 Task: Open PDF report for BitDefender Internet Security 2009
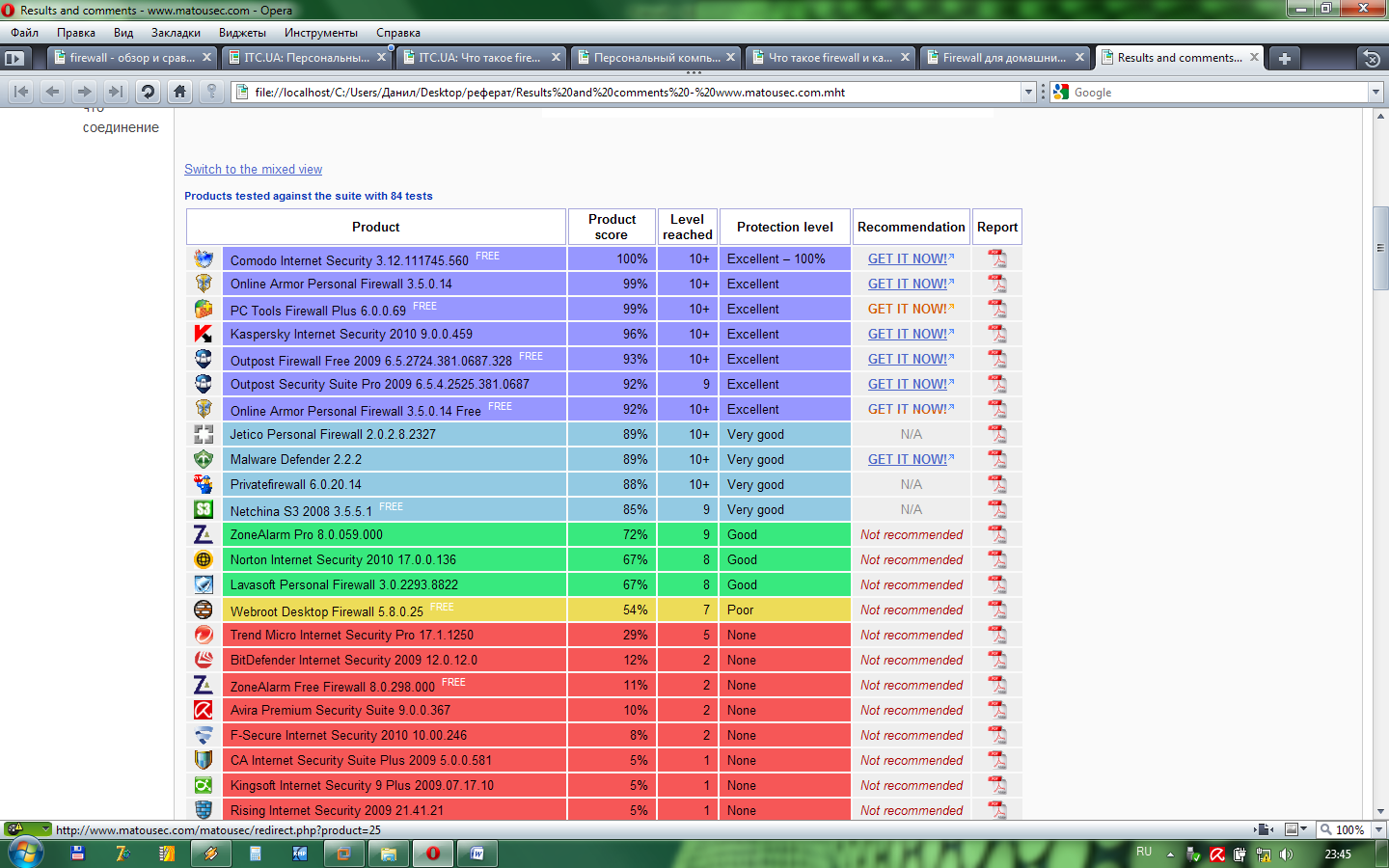pos(996,660)
